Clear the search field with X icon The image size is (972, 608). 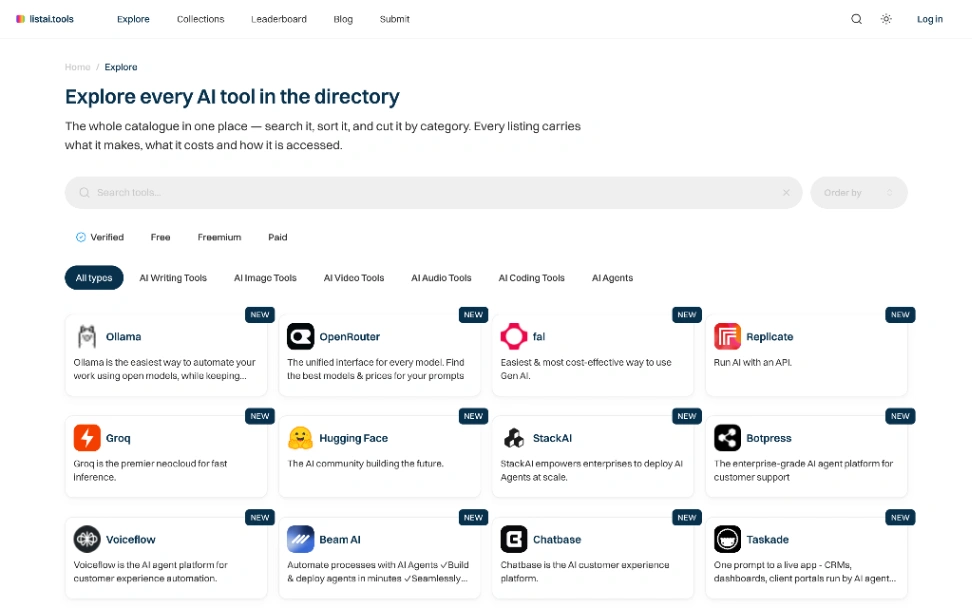click(x=786, y=193)
